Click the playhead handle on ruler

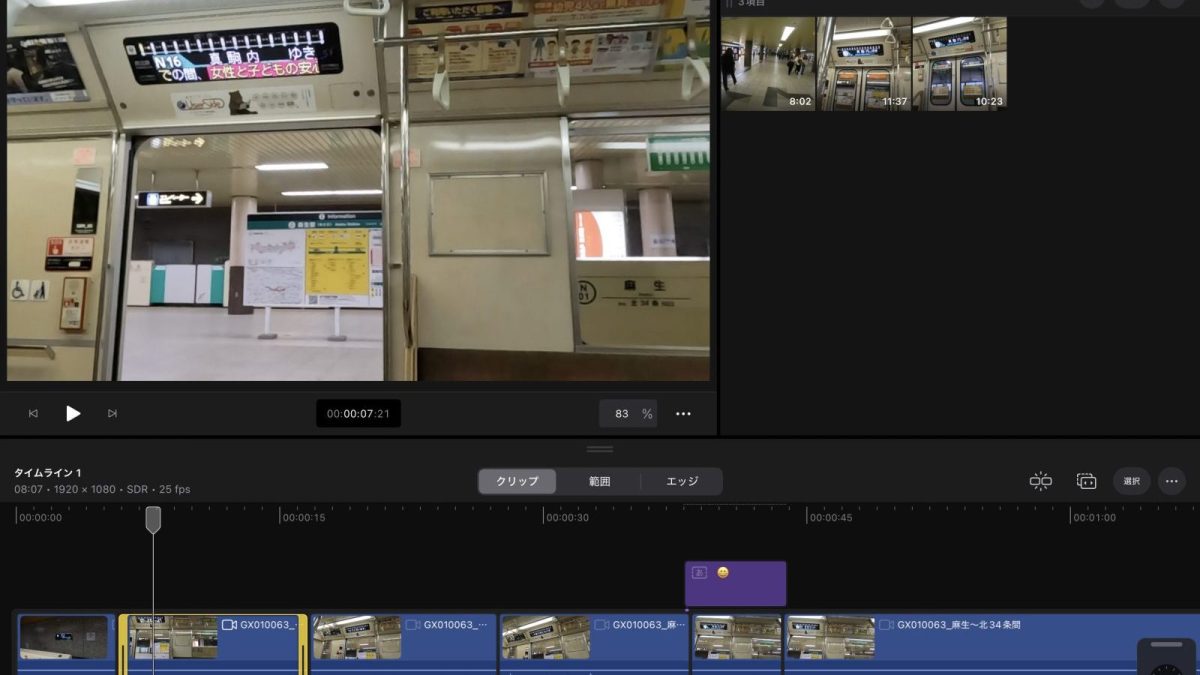153,519
